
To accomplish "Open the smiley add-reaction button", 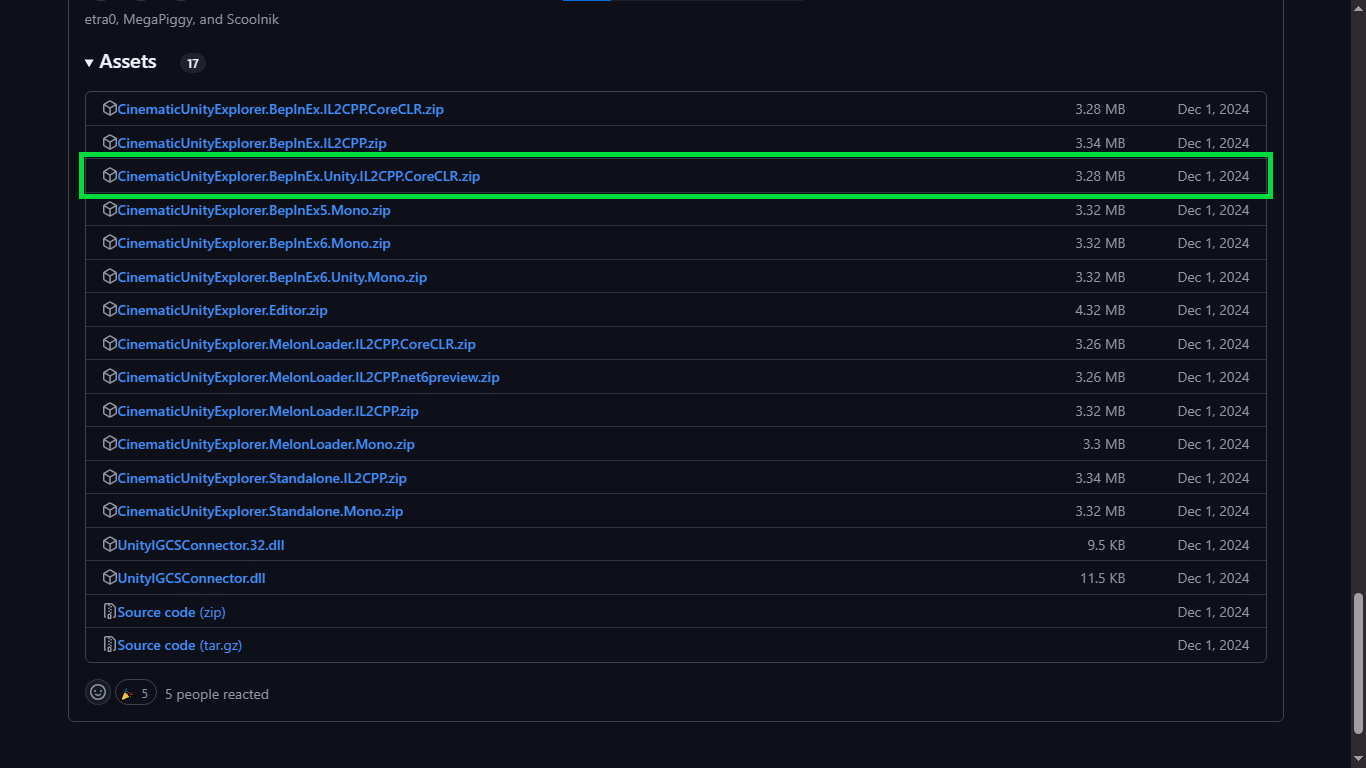I will tap(98, 692).
